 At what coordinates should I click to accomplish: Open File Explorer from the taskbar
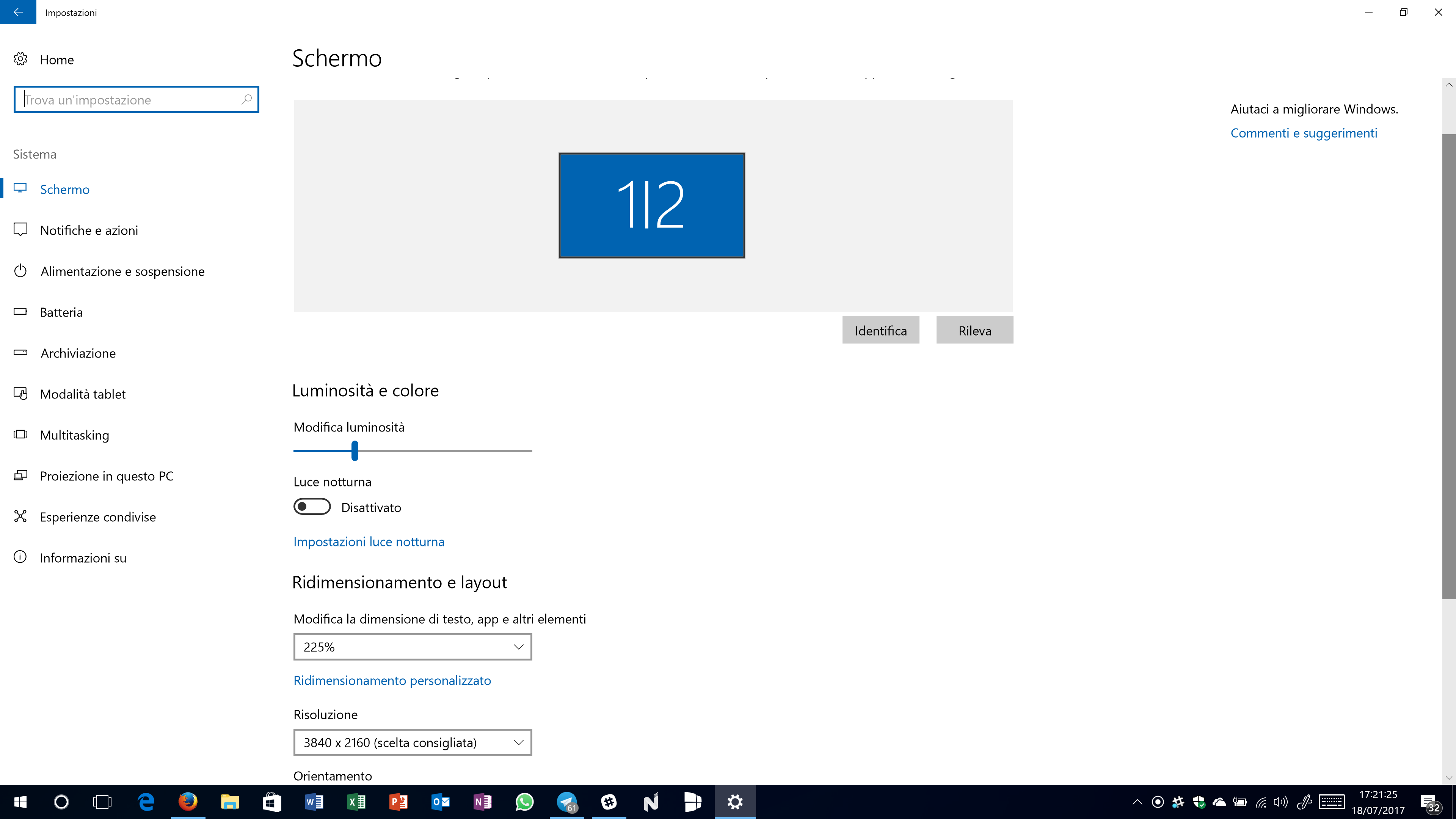pyautogui.click(x=229, y=802)
